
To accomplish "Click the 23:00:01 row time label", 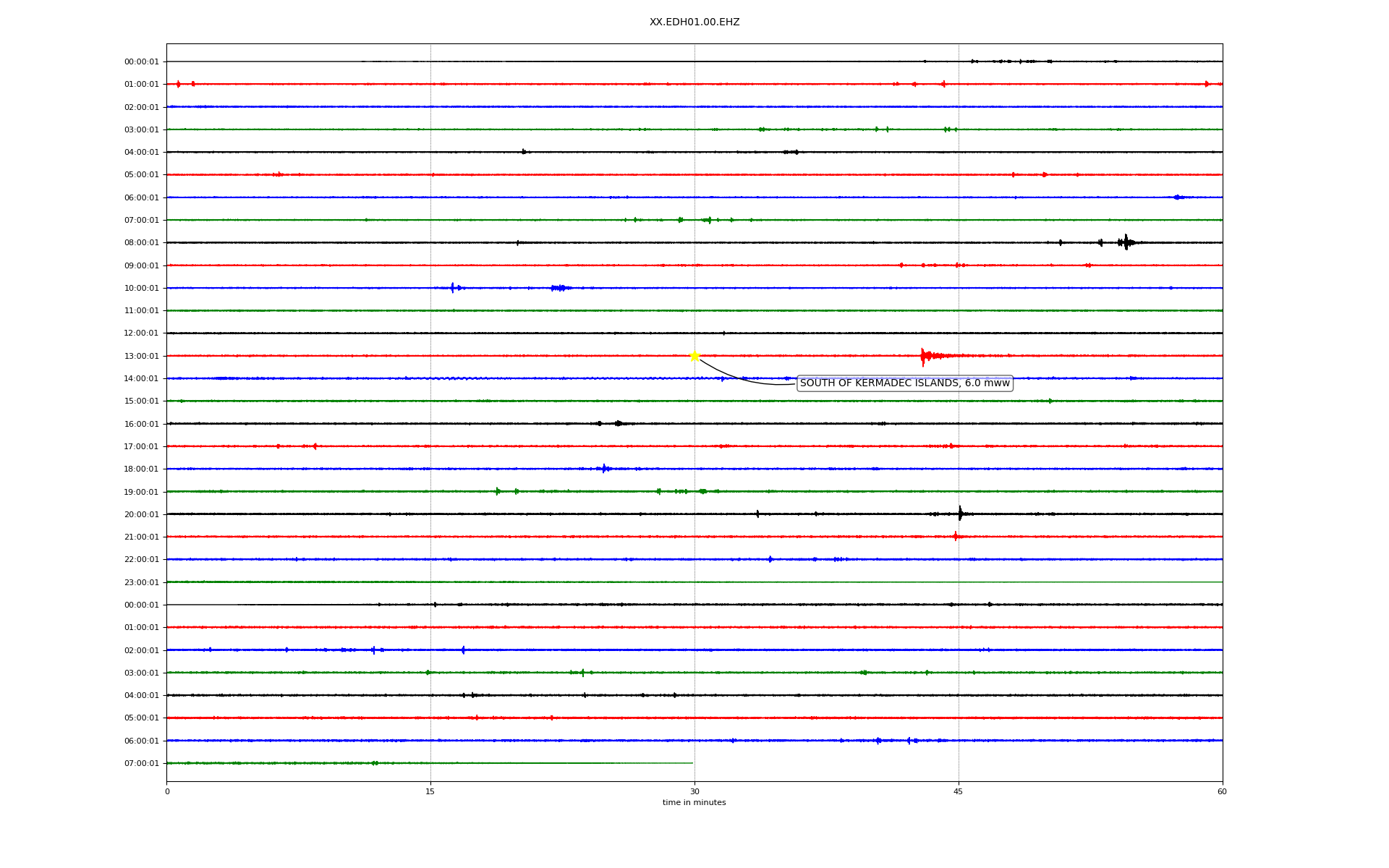I will [141, 582].
